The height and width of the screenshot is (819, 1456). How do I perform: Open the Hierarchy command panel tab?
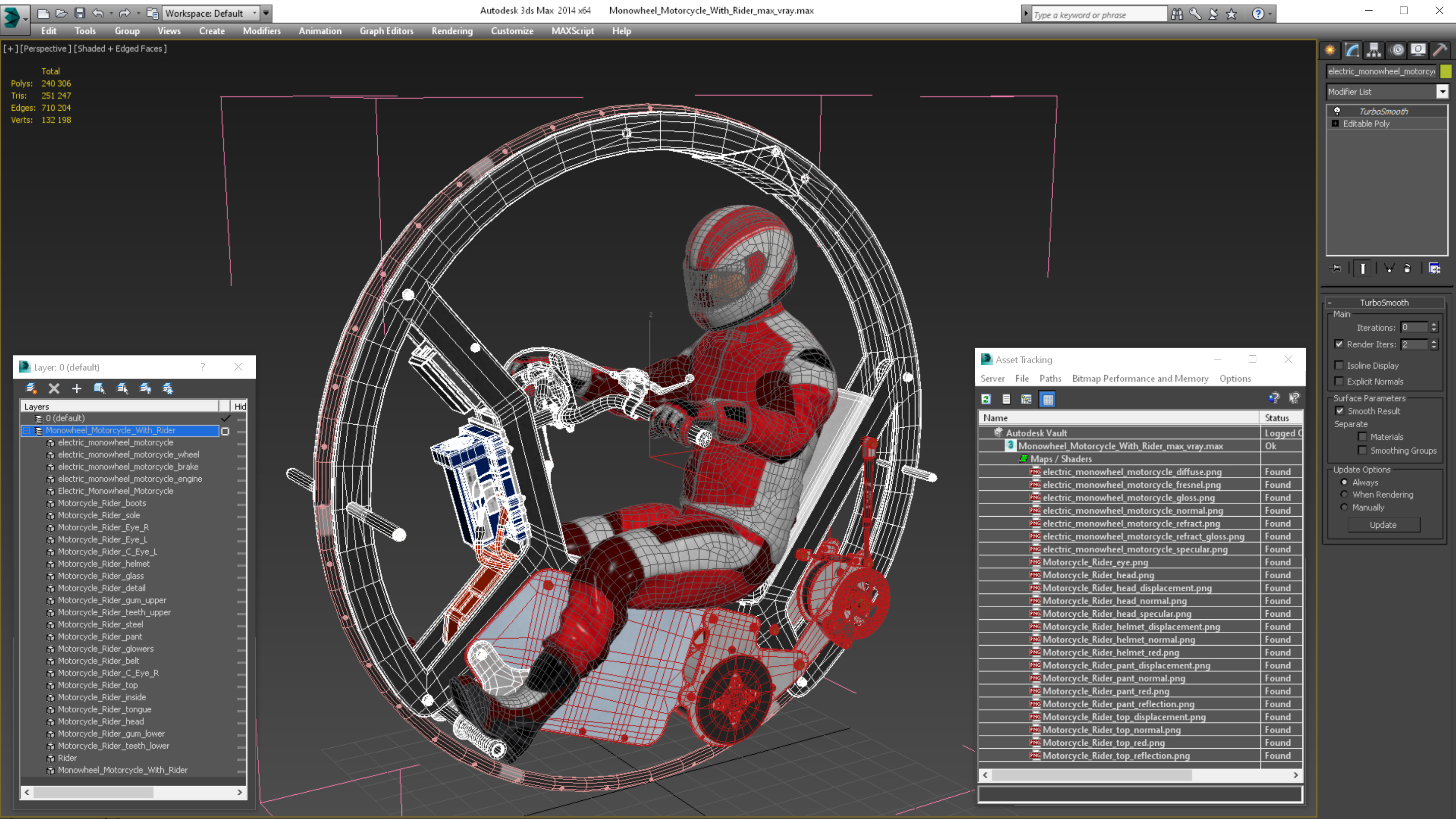pos(1374,50)
